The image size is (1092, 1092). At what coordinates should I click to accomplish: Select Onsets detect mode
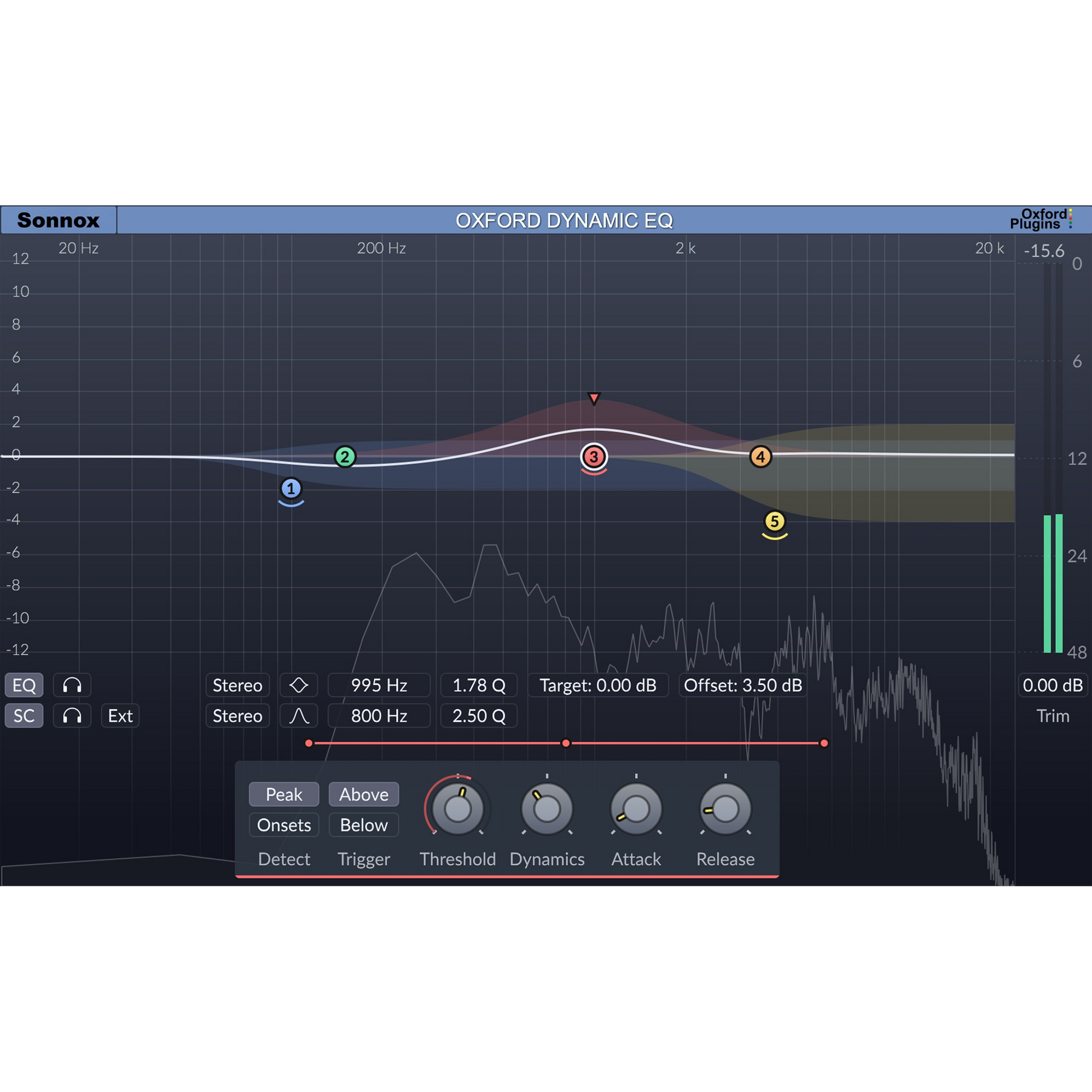(284, 825)
